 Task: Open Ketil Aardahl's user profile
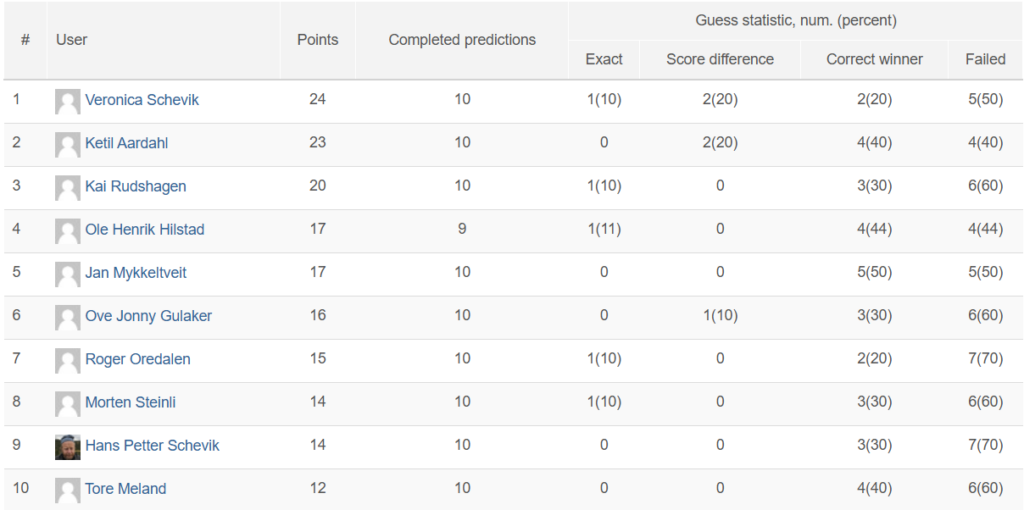126,143
